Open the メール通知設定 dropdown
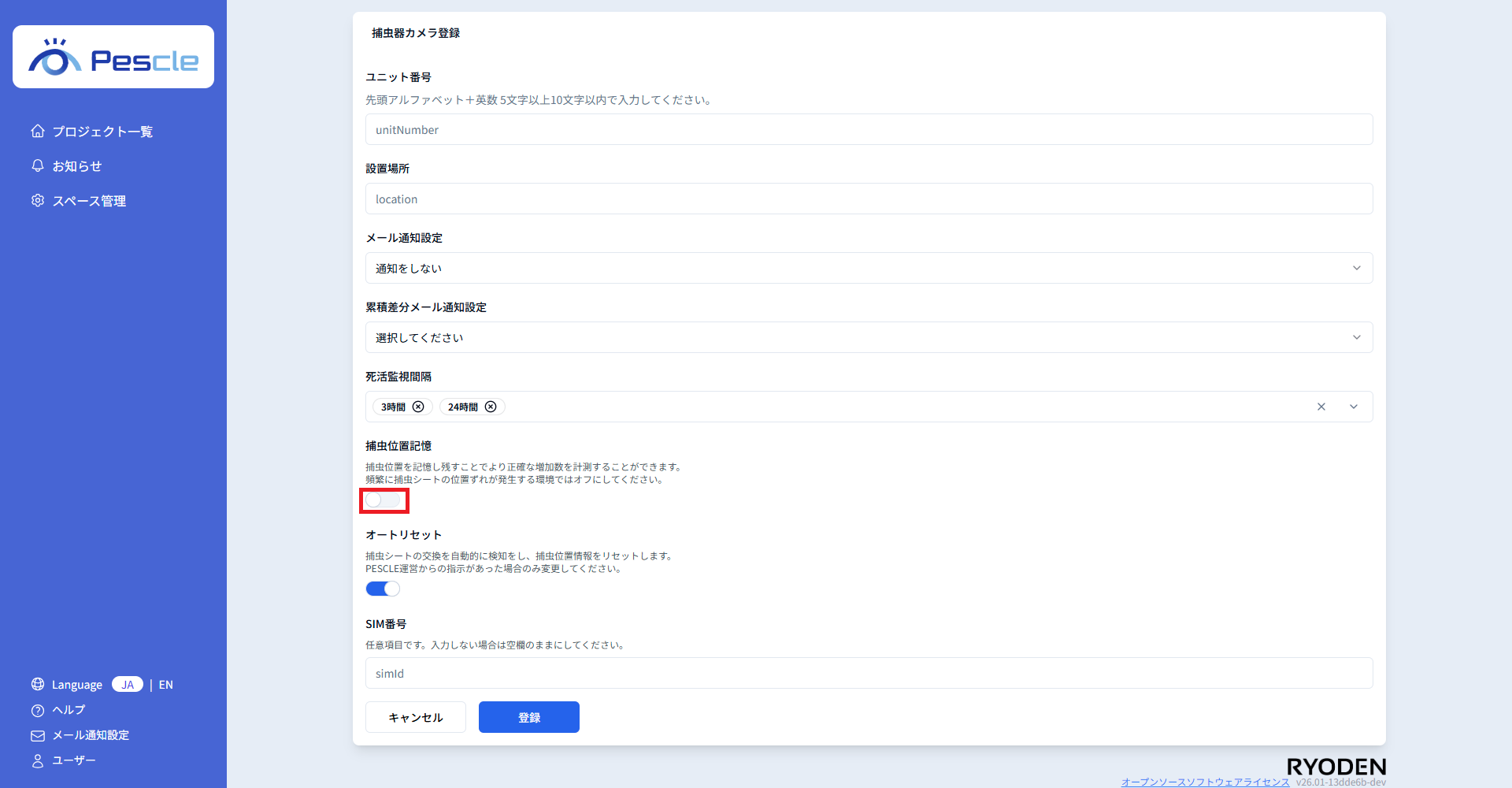The width and height of the screenshot is (1512, 788). [869, 268]
